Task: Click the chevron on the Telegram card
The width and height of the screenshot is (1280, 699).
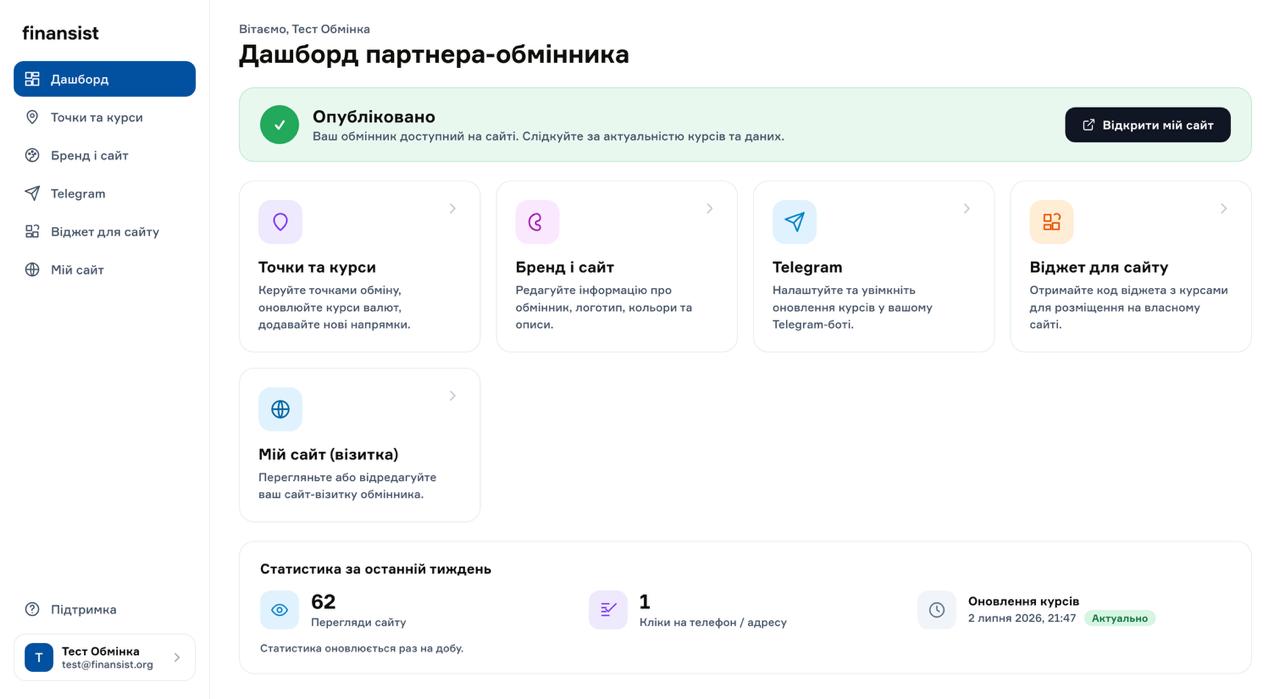Action: click(966, 209)
